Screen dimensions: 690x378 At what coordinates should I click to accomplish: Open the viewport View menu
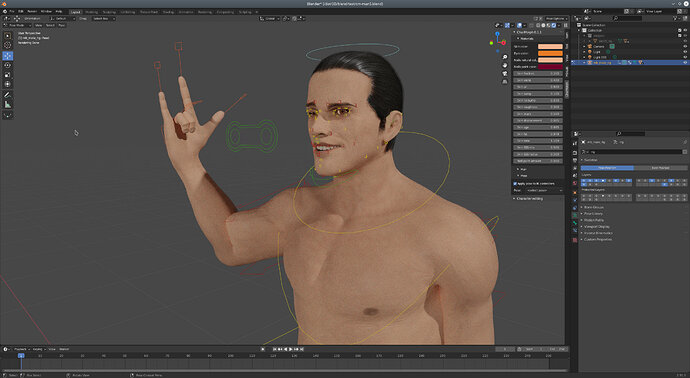tap(38, 26)
